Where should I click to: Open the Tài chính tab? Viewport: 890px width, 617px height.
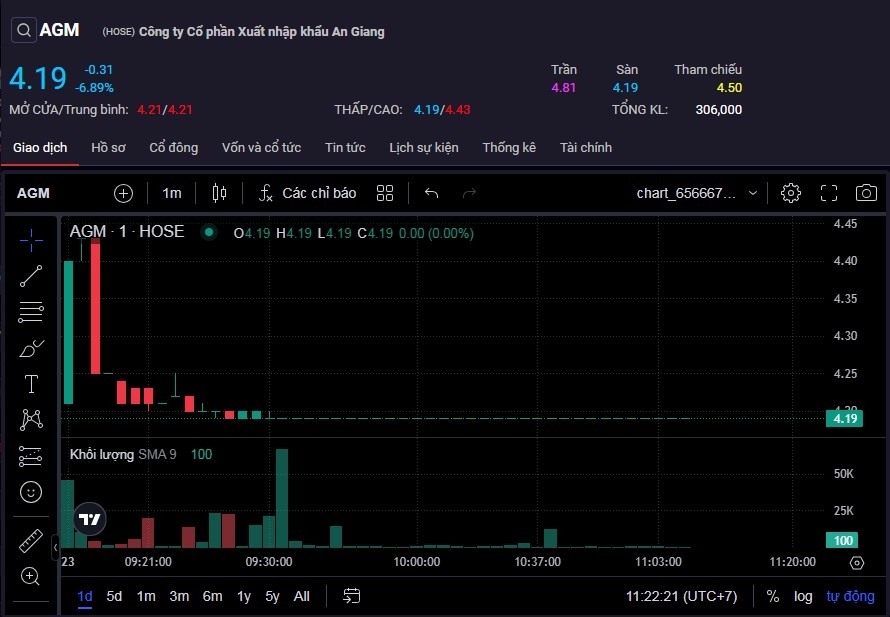coord(586,147)
